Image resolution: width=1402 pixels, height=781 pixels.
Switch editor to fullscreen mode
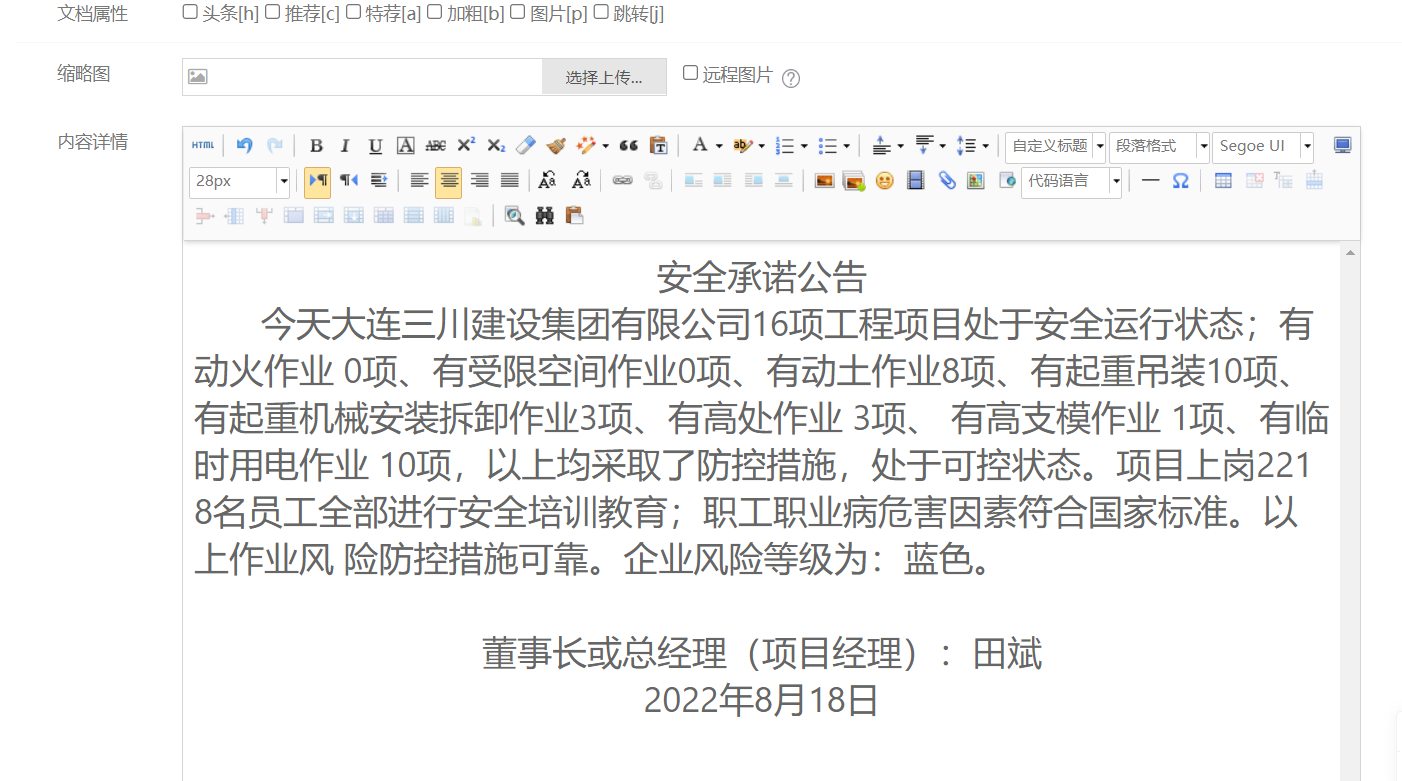(1342, 146)
